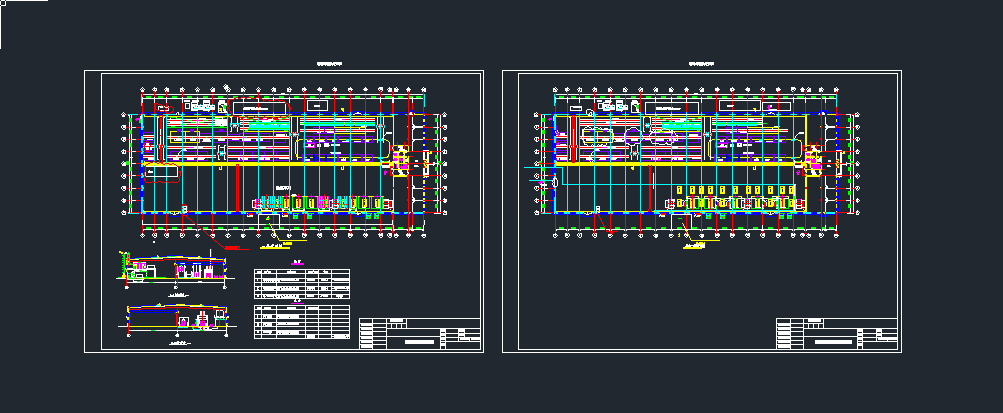Click the title text above the left sheet

click(329, 63)
